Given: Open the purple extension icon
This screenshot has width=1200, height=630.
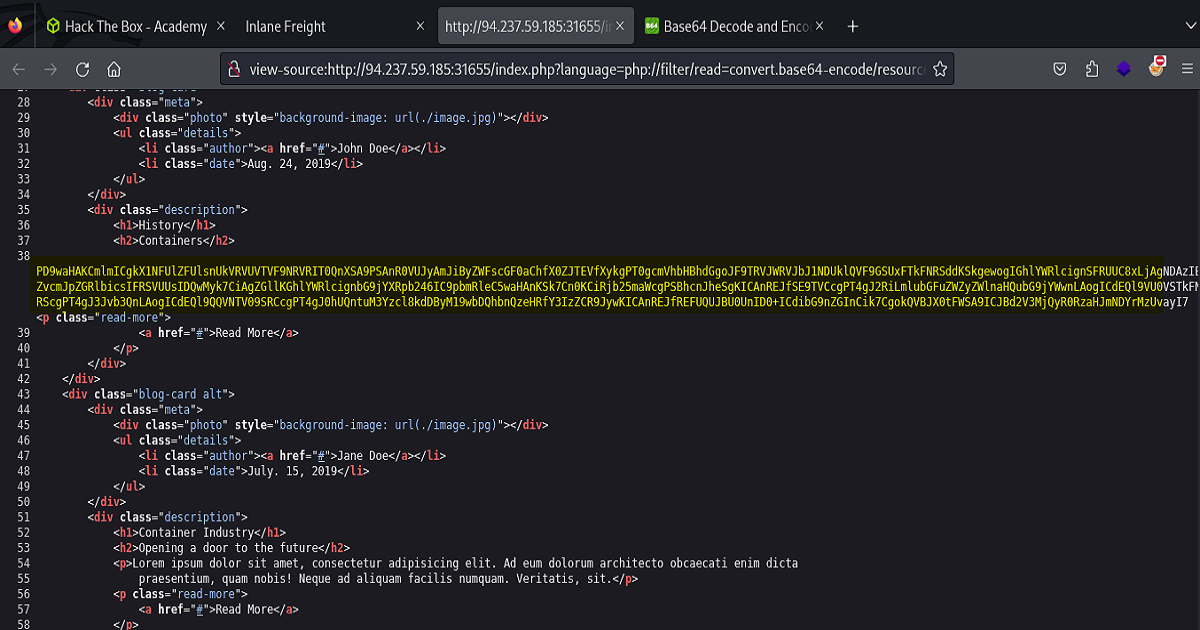Looking at the screenshot, I should pos(1124,69).
